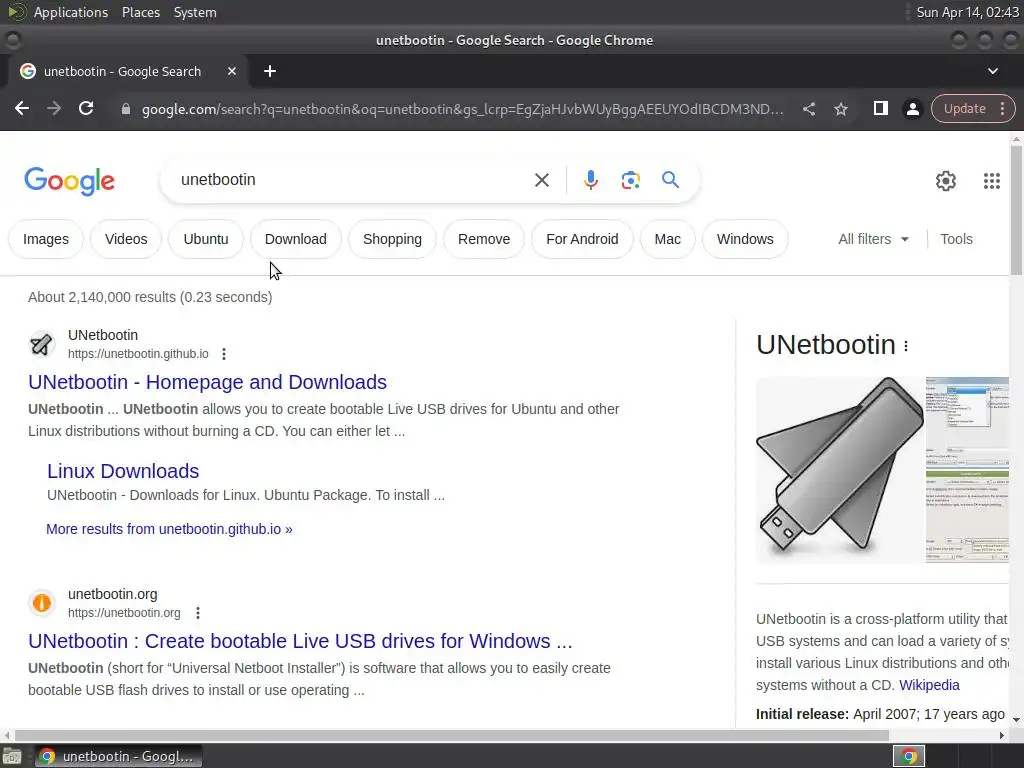Viewport: 1024px width, 768px height.
Task: Open the Applications menu
Action: (71, 12)
